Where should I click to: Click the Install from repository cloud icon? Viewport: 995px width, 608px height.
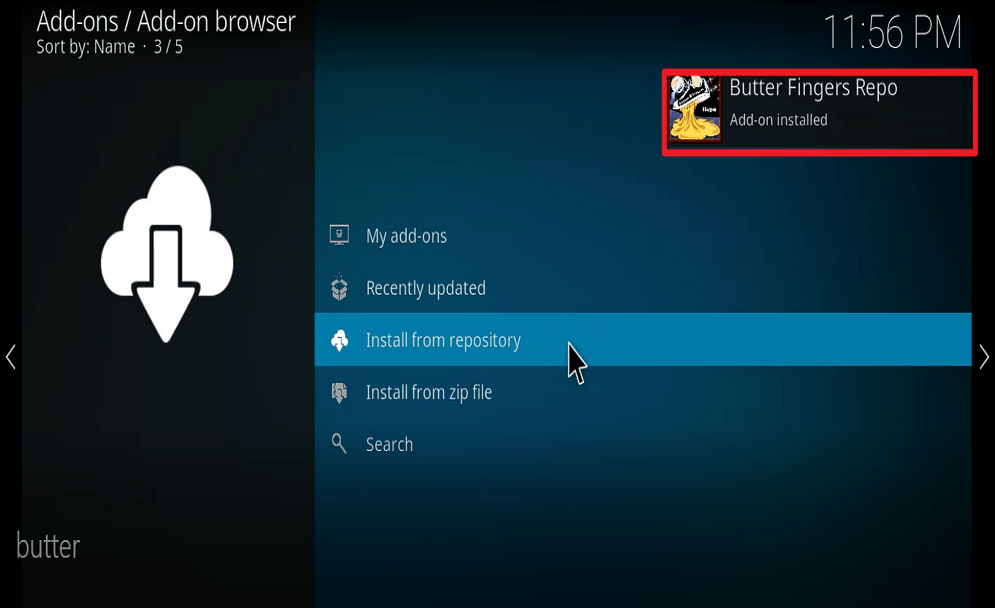click(x=339, y=340)
